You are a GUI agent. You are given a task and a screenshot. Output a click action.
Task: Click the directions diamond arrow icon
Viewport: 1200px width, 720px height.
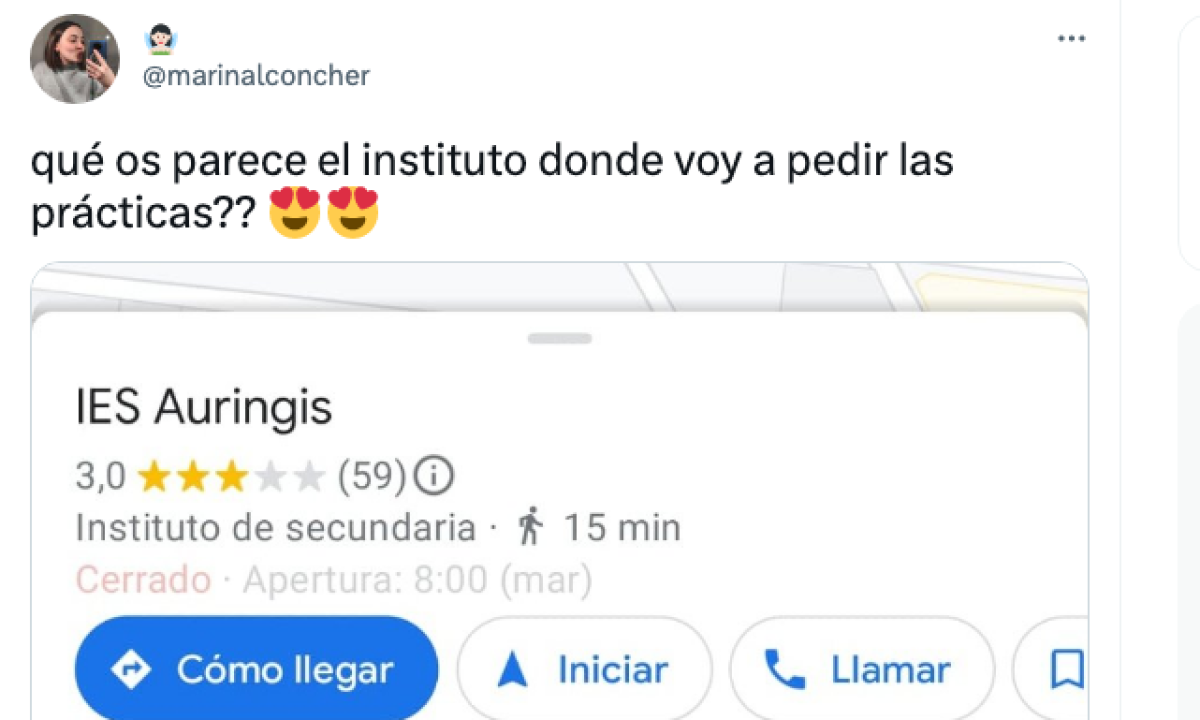coord(131,670)
